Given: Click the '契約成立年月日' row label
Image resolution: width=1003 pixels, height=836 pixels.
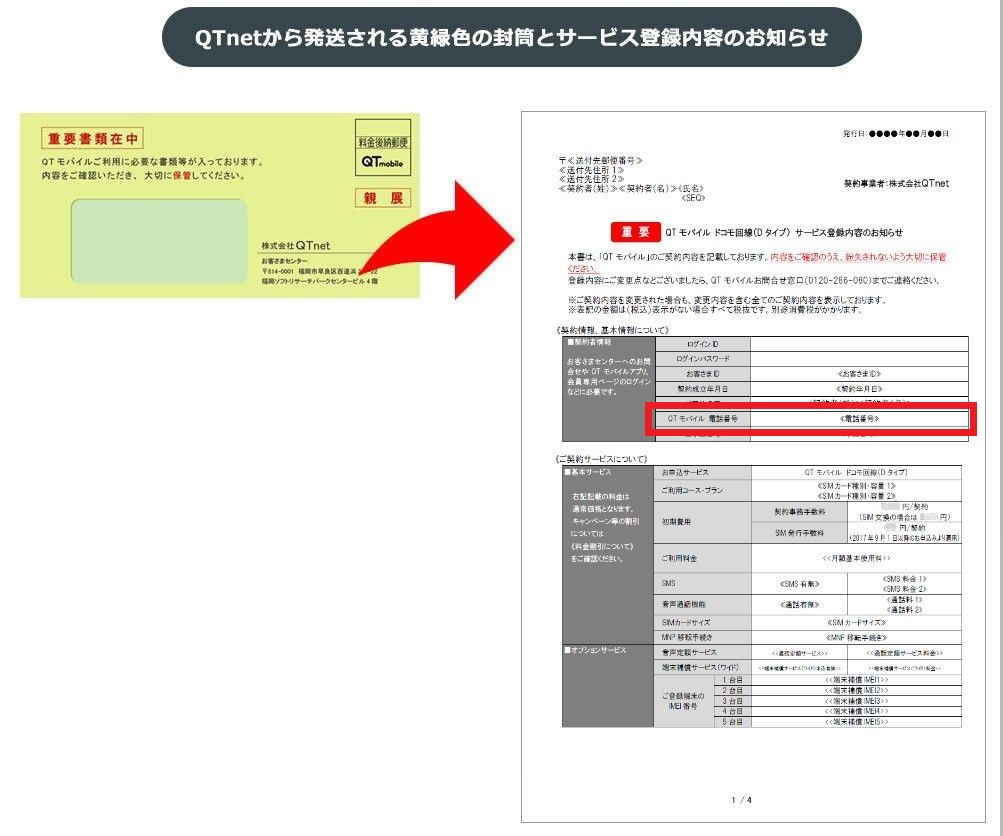Looking at the screenshot, I should click(702, 389).
